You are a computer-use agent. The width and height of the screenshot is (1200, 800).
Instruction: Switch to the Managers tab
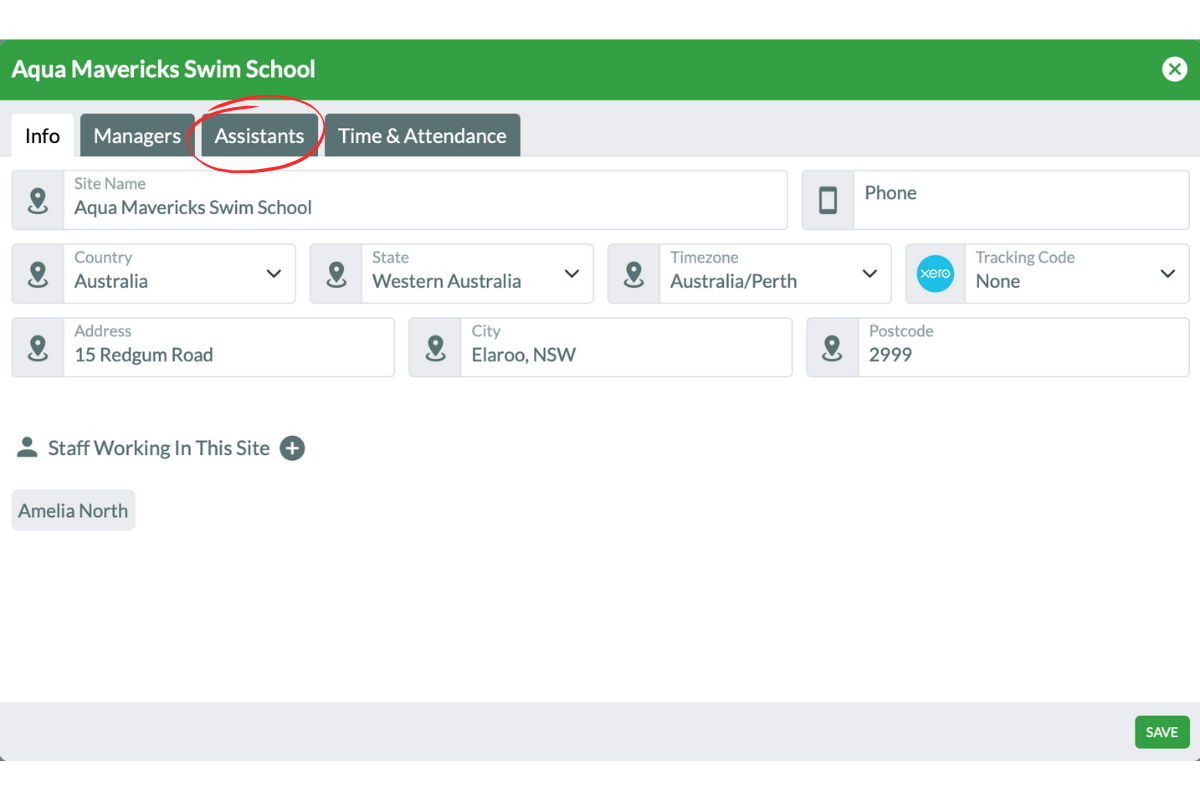pos(137,136)
